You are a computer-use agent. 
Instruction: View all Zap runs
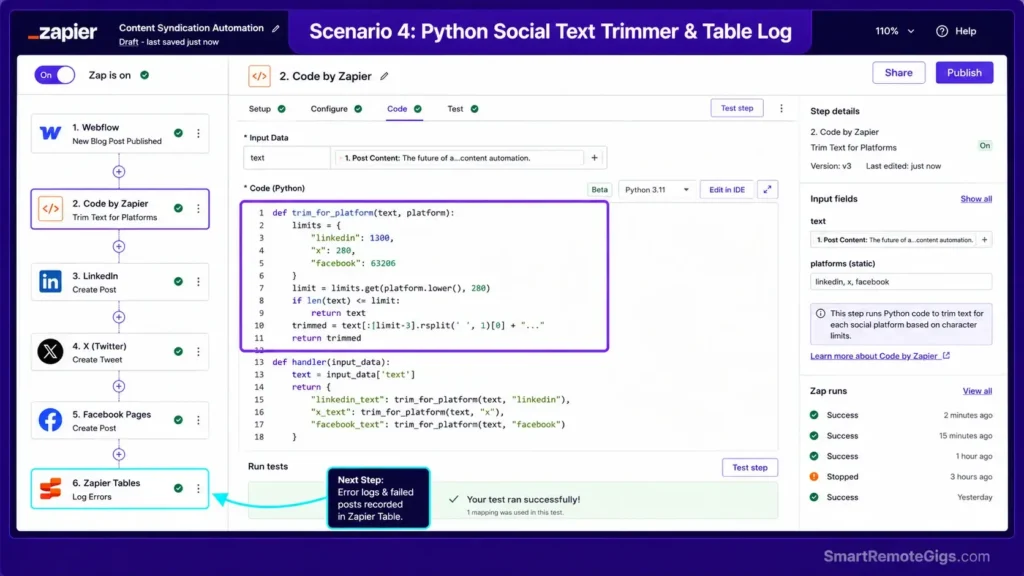click(x=977, y=391)
